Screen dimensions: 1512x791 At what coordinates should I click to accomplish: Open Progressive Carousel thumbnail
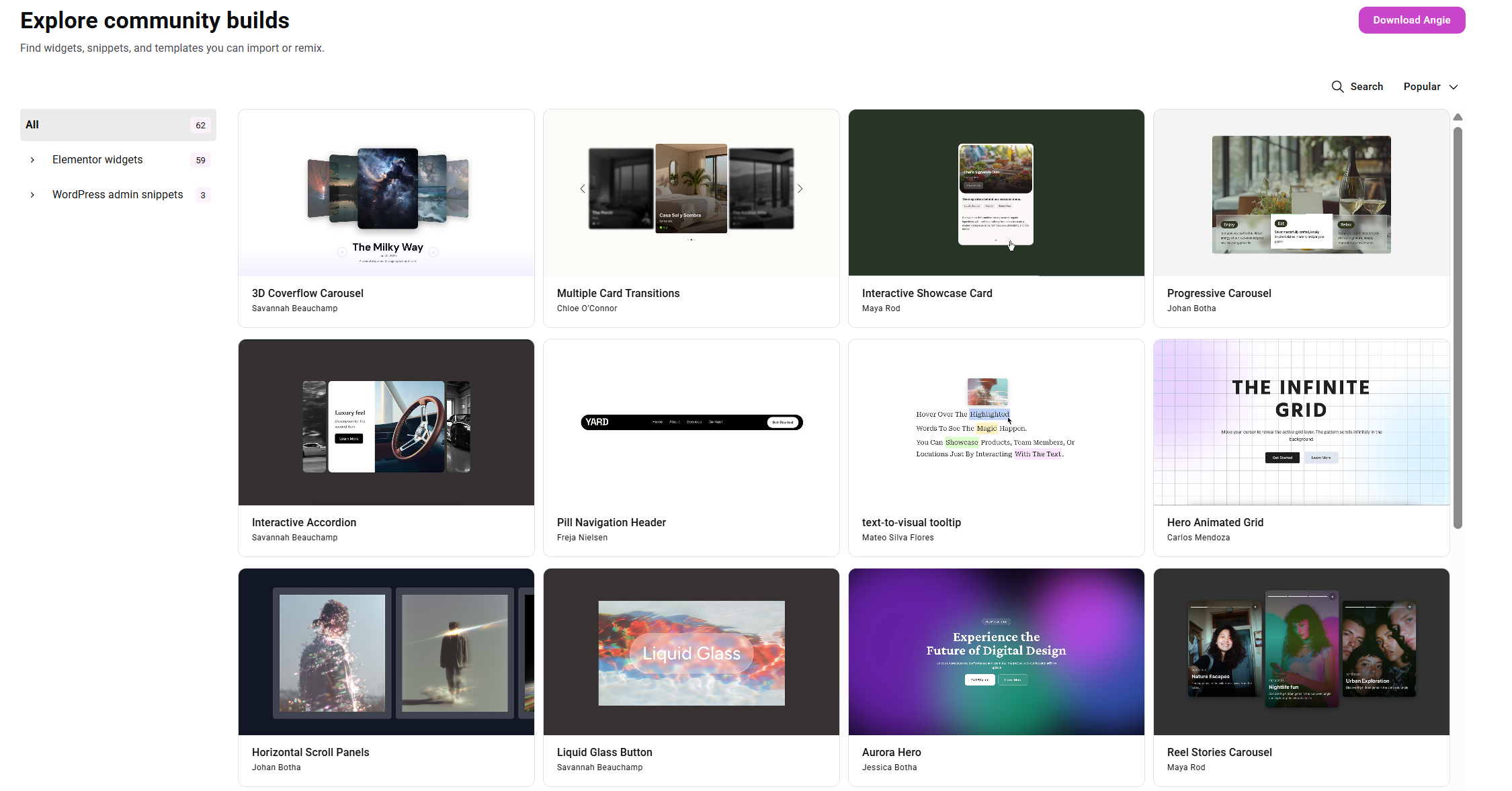[x=1302, y=193]
